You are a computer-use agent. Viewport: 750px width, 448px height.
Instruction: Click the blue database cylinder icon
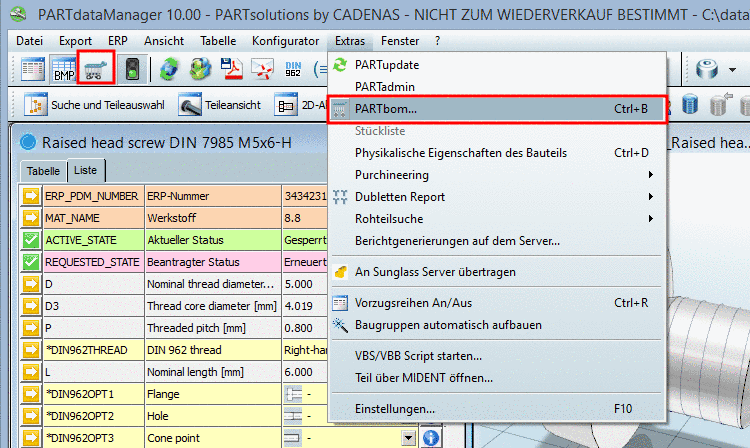click(x=690, y=105)
